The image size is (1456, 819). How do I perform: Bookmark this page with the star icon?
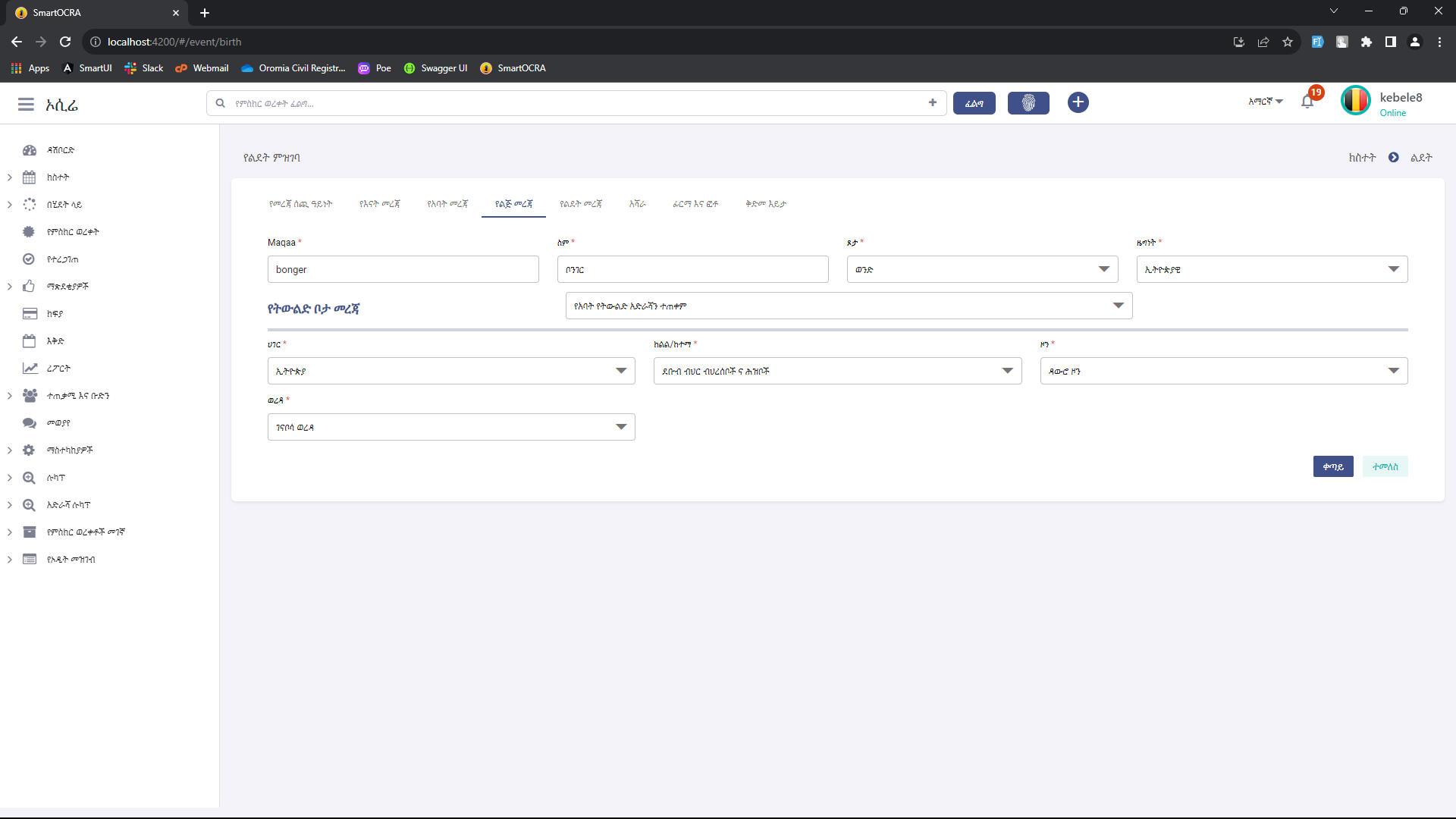pos(1288,42)
